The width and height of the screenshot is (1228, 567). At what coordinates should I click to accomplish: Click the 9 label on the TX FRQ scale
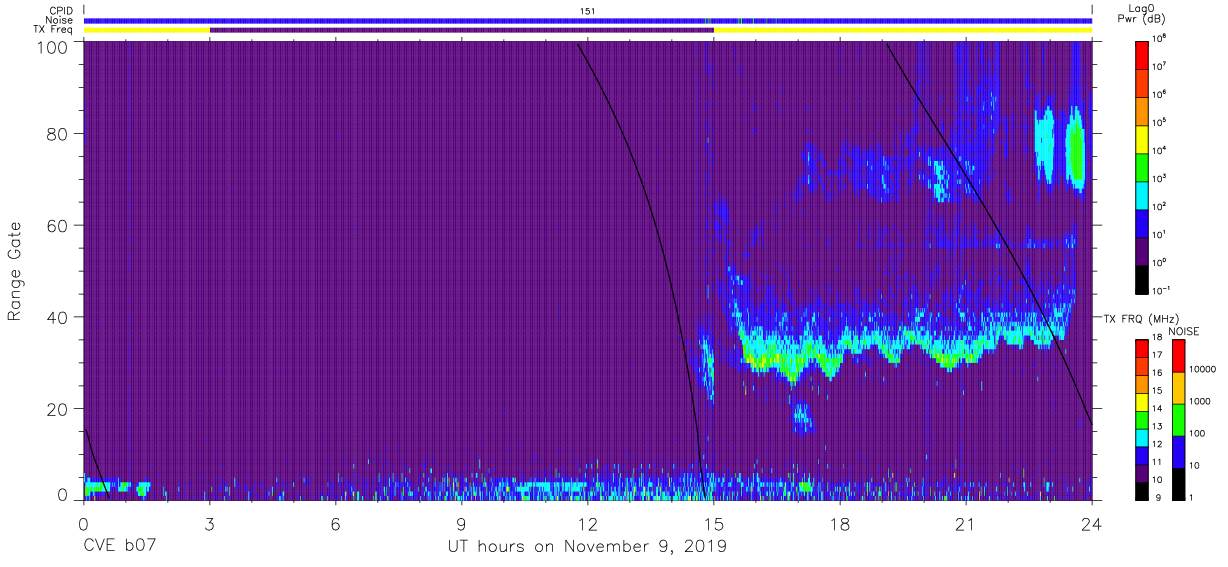click(x=1156, y=496)
